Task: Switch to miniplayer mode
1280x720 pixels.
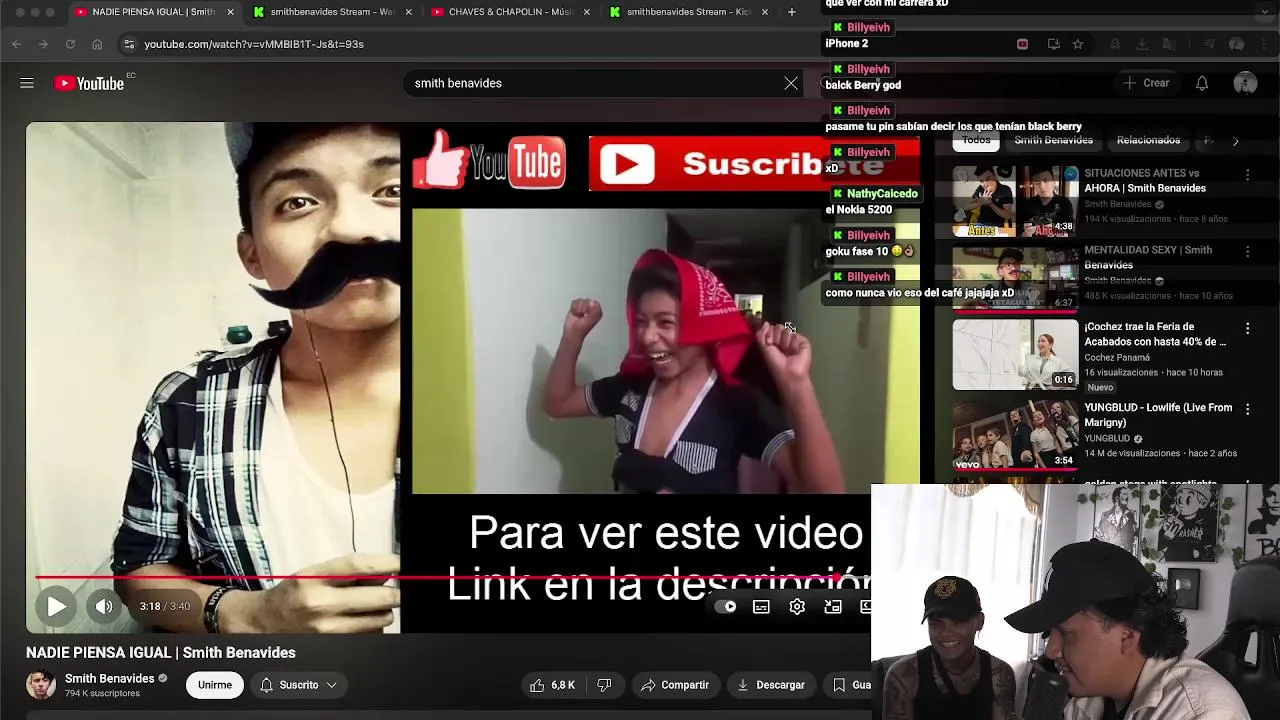Action: (x=832, y=606)
